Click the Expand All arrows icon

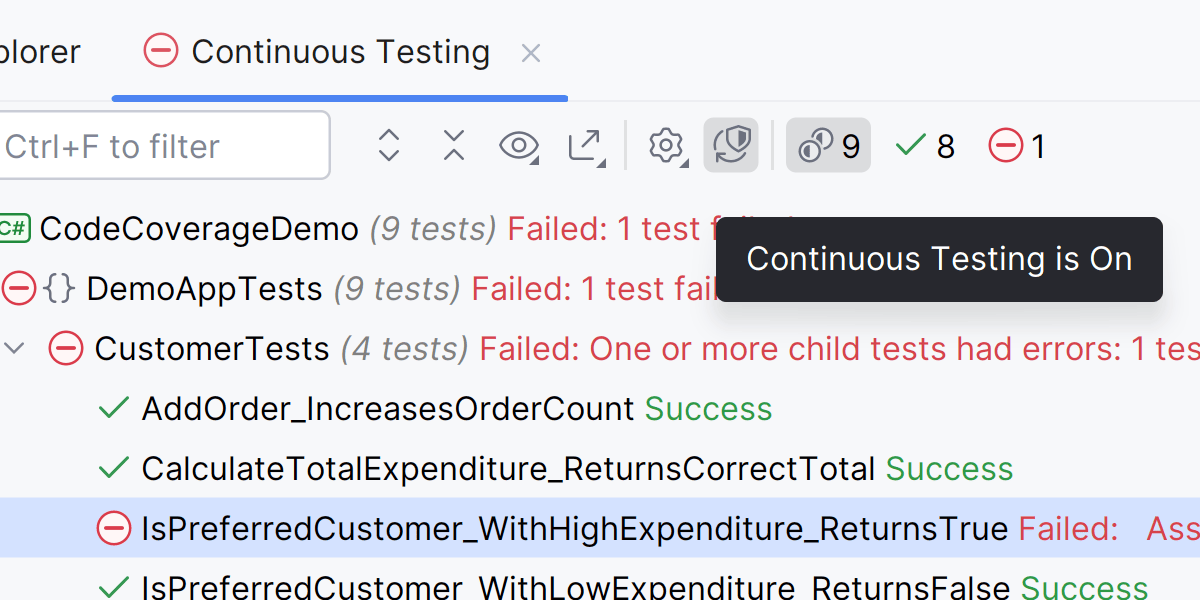[389, 146]
